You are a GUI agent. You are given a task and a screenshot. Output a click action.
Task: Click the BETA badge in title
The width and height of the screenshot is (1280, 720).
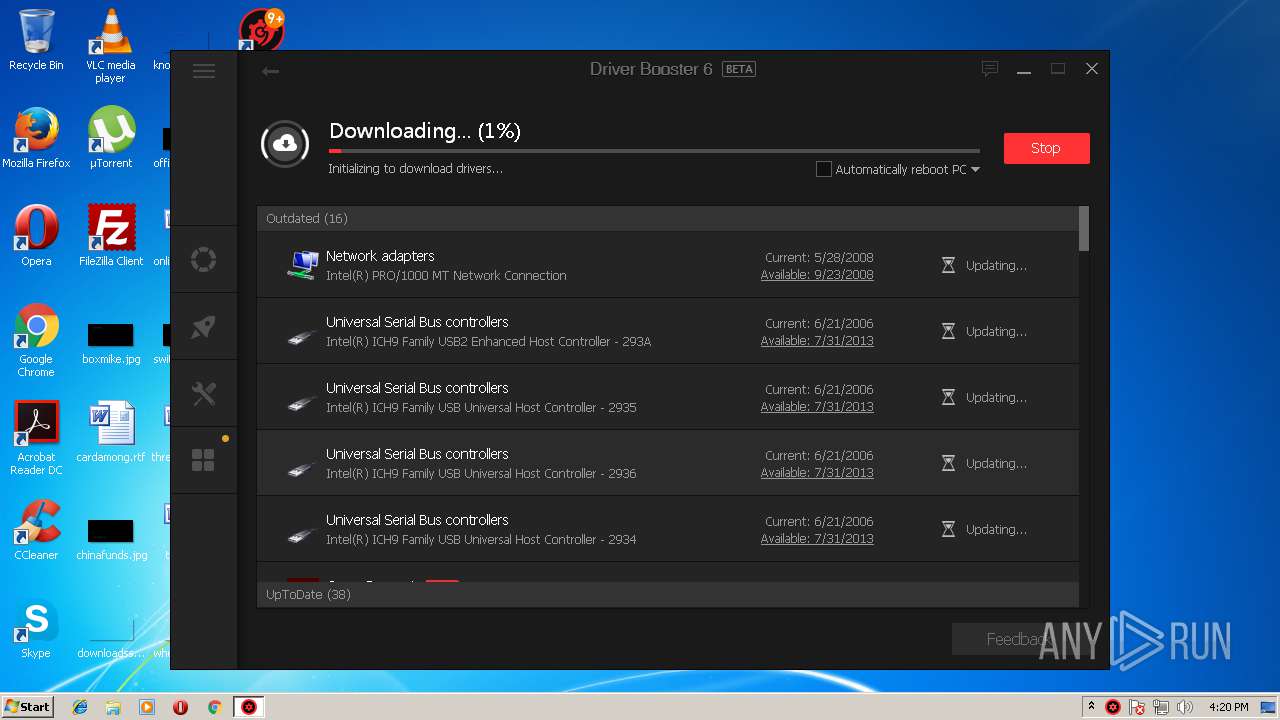tap(739, 69)
